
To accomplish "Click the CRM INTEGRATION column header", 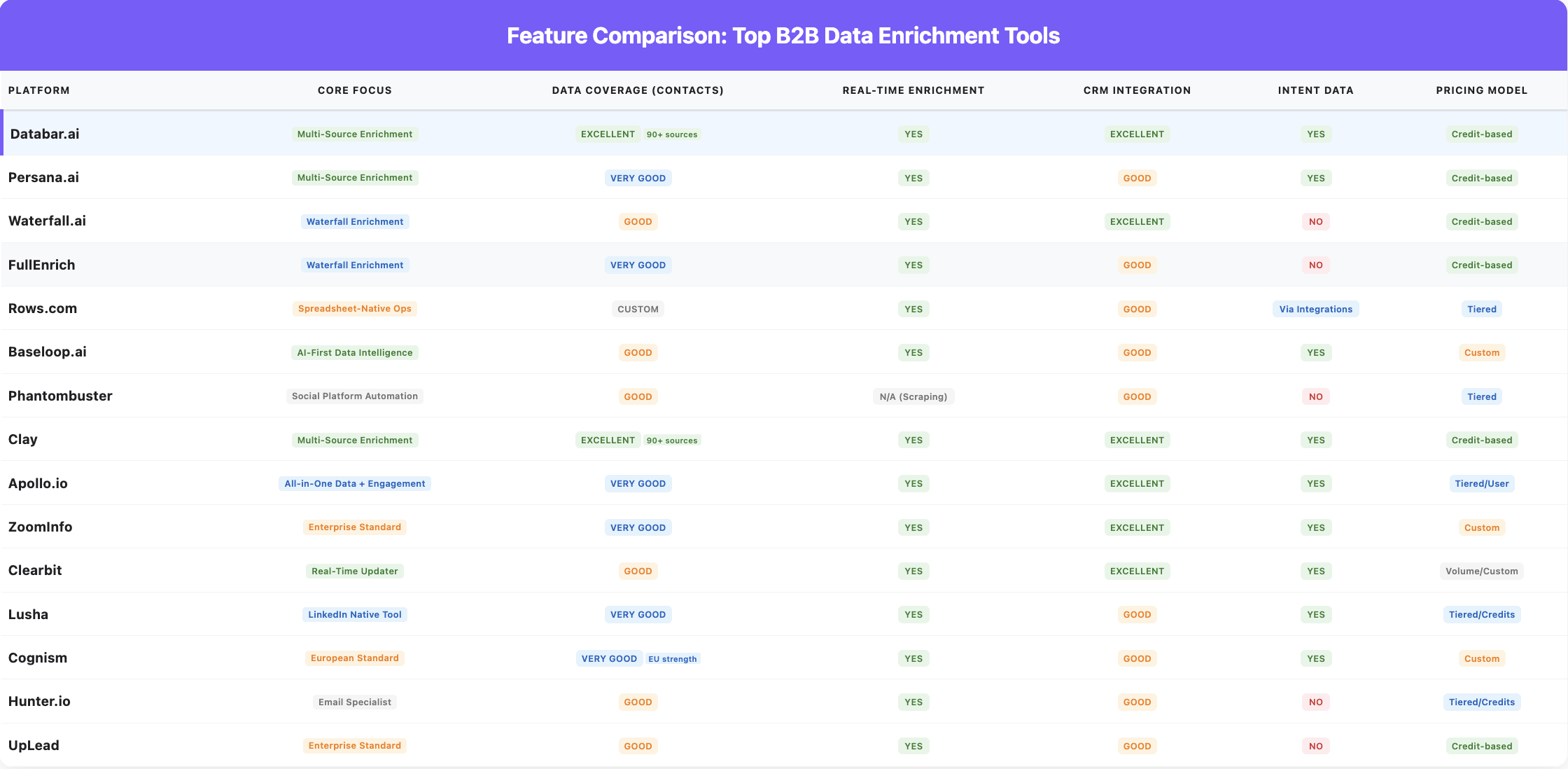I will coord(1137,90).
